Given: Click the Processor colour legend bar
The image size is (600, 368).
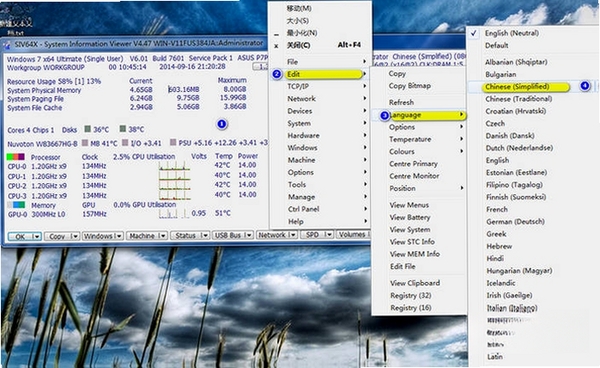Looking at the screenshot, I should 15,157.
